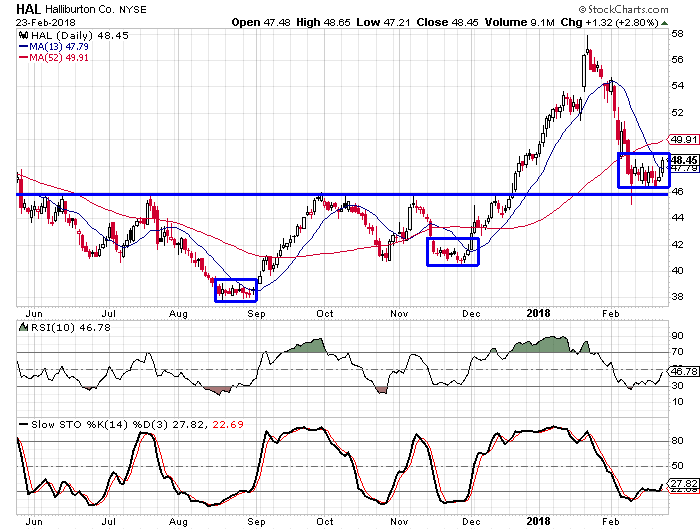Viewport: 700px width, 530px height.
Task: Click the 38 price axis label
Action: pyautogui.click(x=678, y=297)
